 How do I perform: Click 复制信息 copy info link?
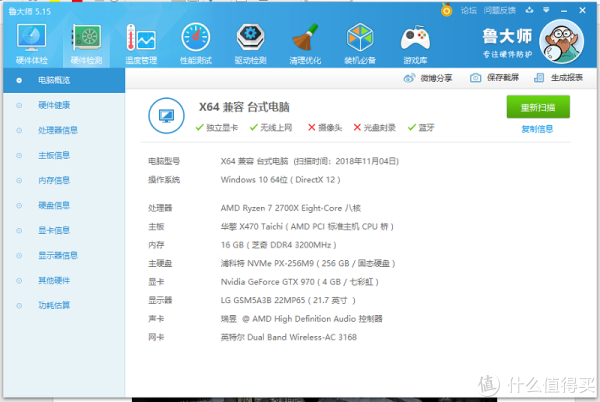tap(537, 129)
